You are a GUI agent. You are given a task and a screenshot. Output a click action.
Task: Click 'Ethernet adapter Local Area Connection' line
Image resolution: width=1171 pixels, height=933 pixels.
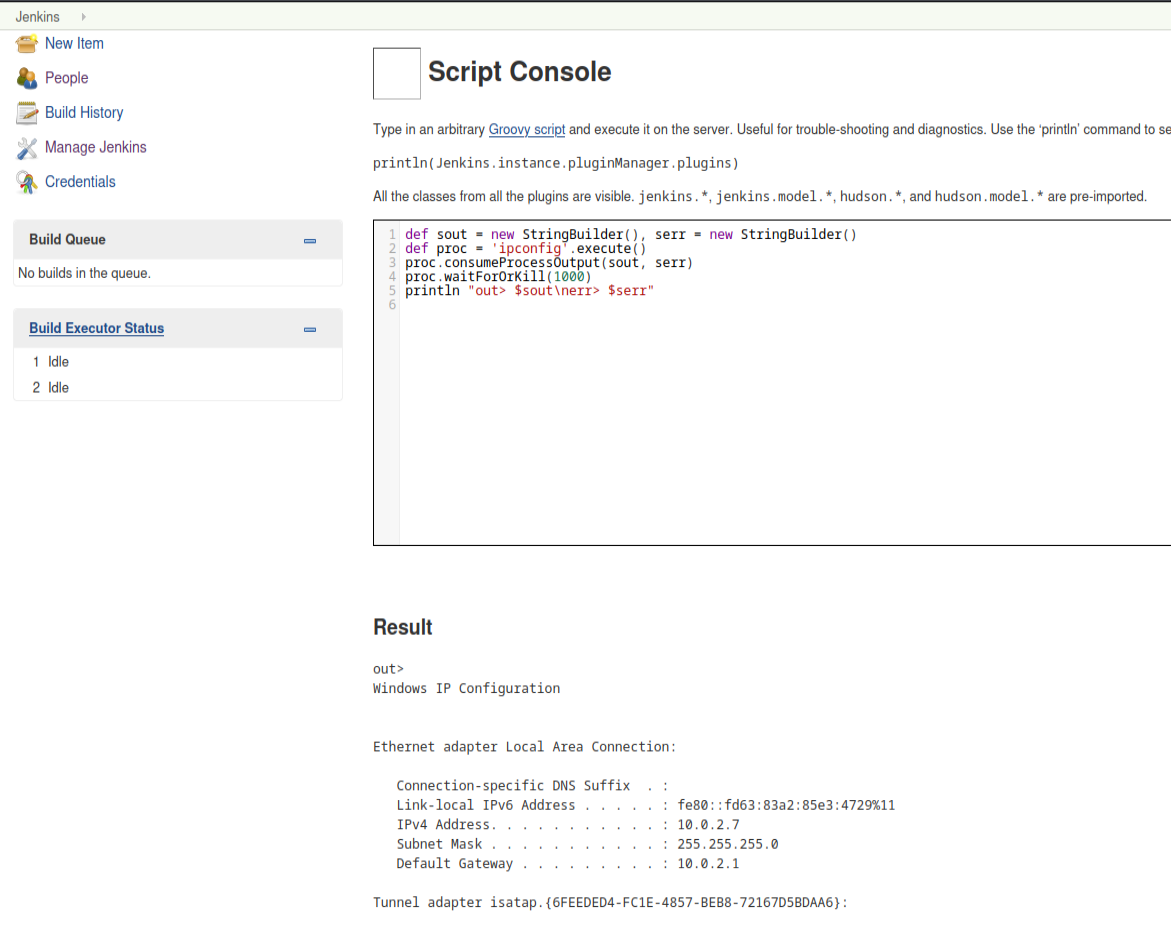pos(524,747)
